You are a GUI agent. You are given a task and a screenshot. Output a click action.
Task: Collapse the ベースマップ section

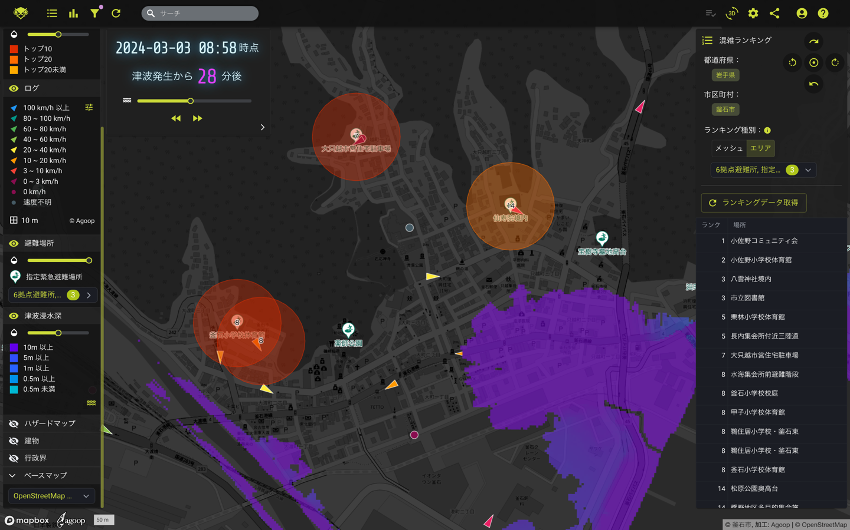(x=13, y=475)
